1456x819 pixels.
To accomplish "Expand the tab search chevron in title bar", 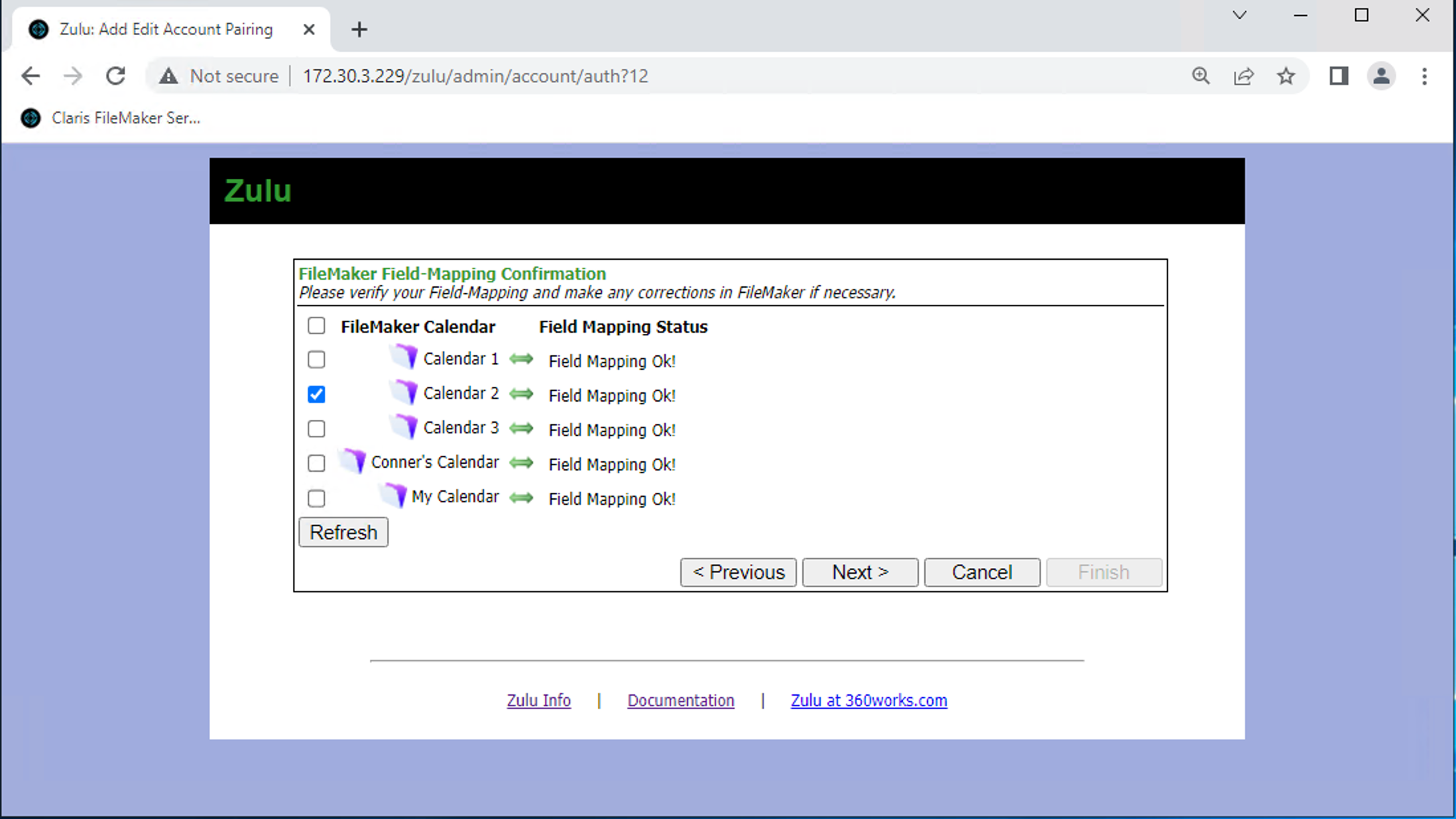I will [x=1239, y=15].
